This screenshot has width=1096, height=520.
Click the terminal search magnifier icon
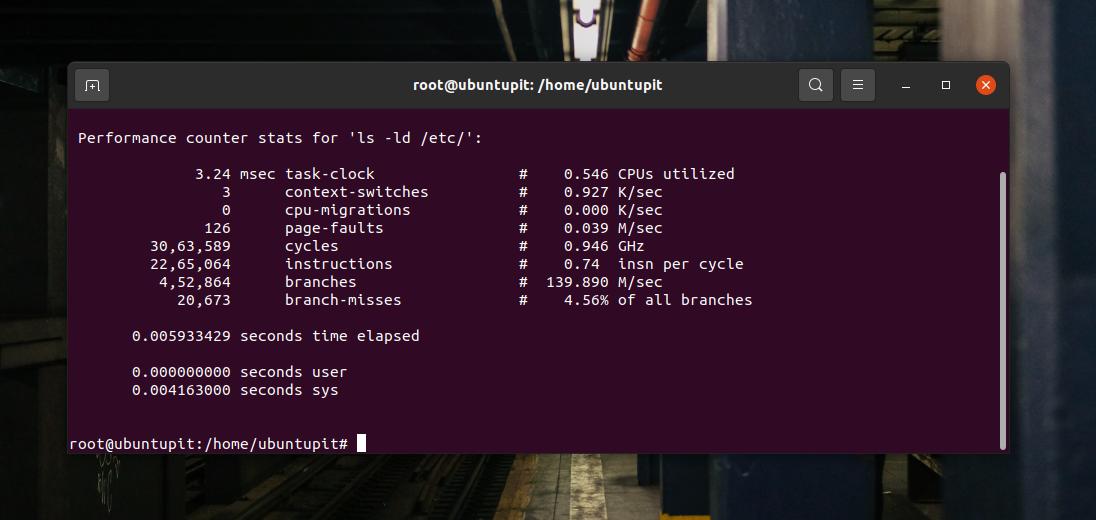point(816,86)
